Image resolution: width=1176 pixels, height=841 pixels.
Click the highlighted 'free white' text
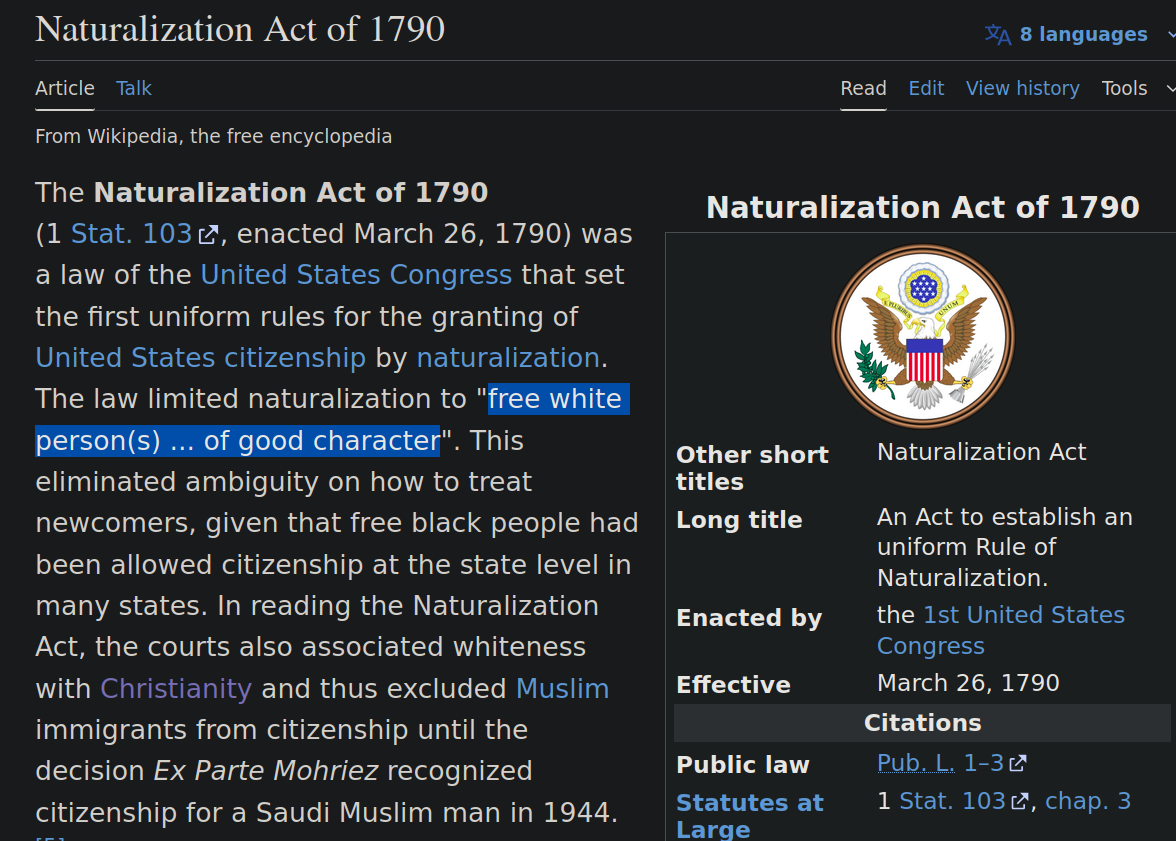pyautogui.click(x=555, y=399)
